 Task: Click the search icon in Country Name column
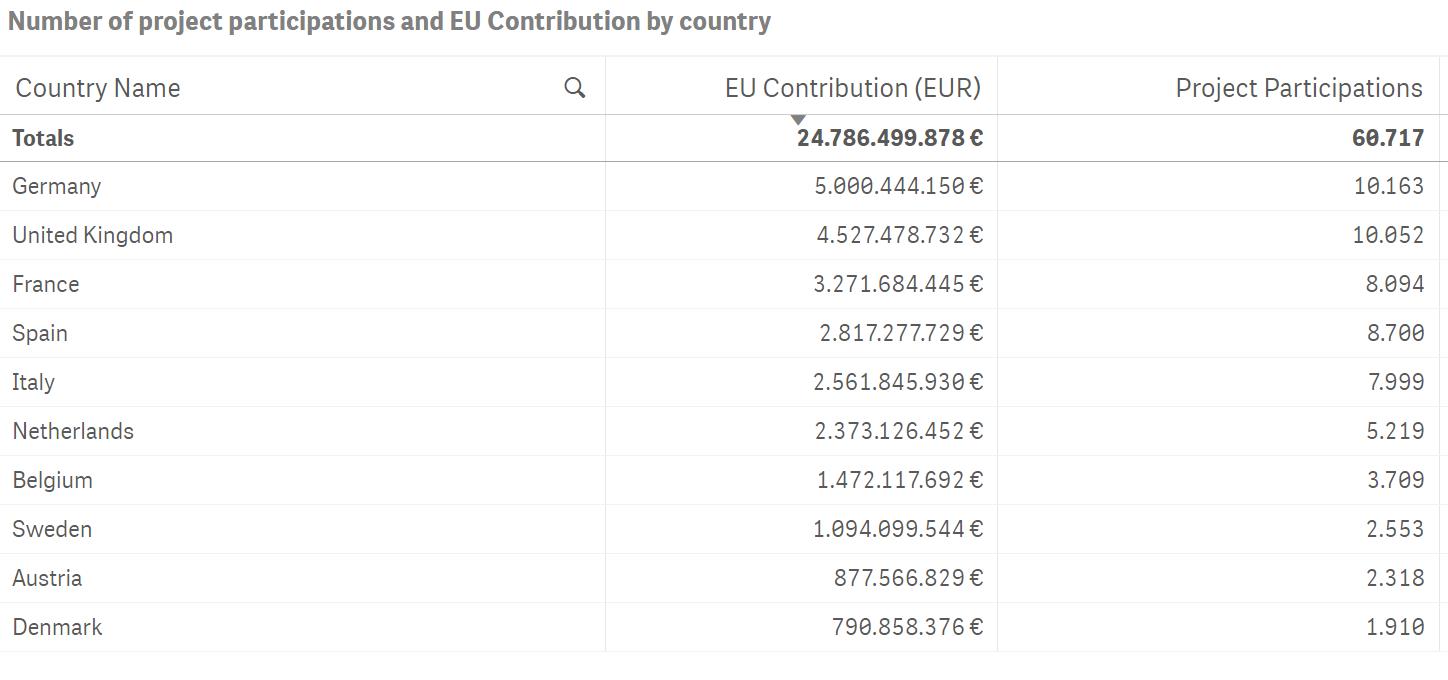pos(575,88)
